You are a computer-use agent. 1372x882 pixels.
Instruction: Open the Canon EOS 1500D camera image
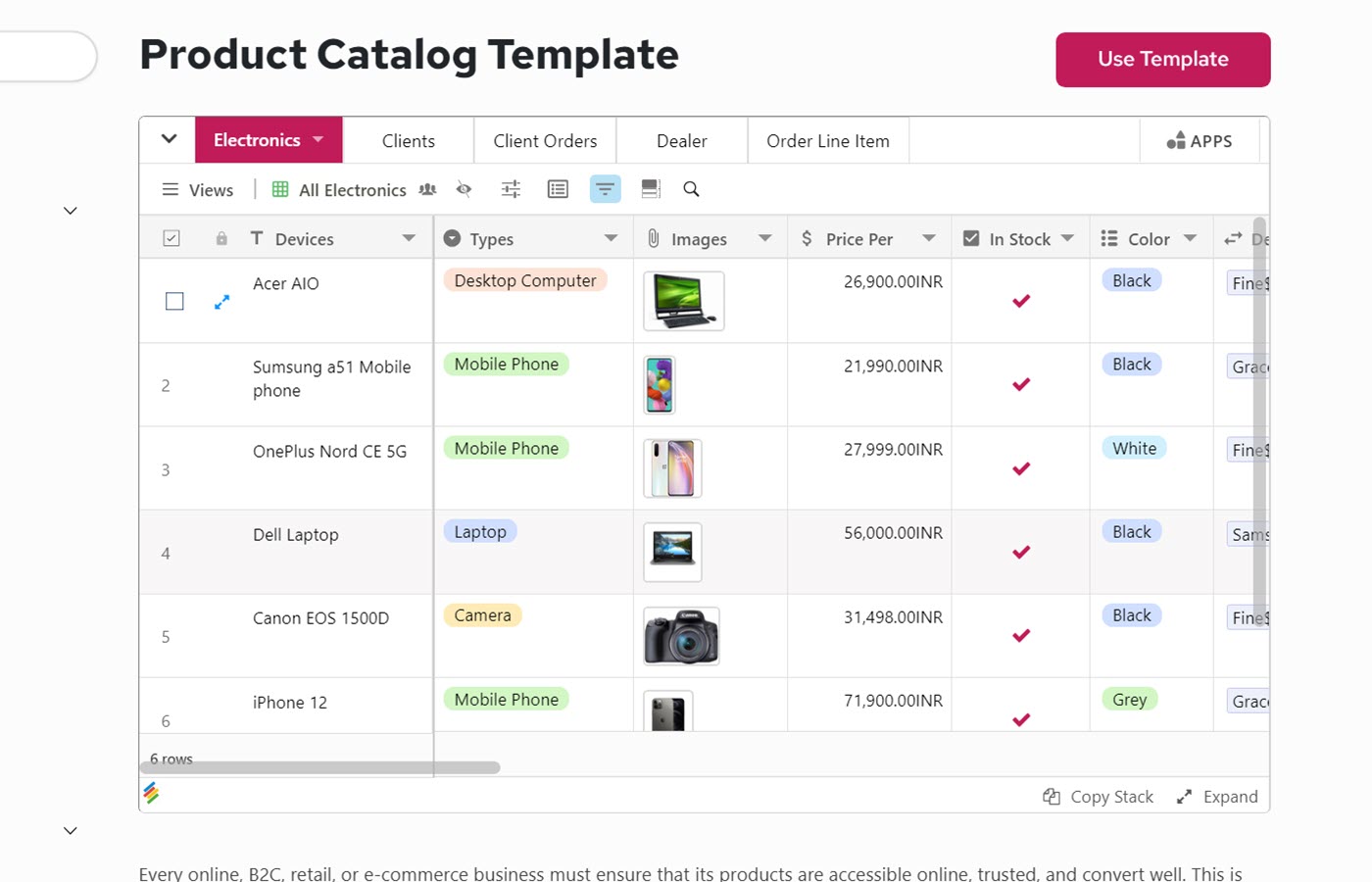pyautogui.click(x=681, y=636)
